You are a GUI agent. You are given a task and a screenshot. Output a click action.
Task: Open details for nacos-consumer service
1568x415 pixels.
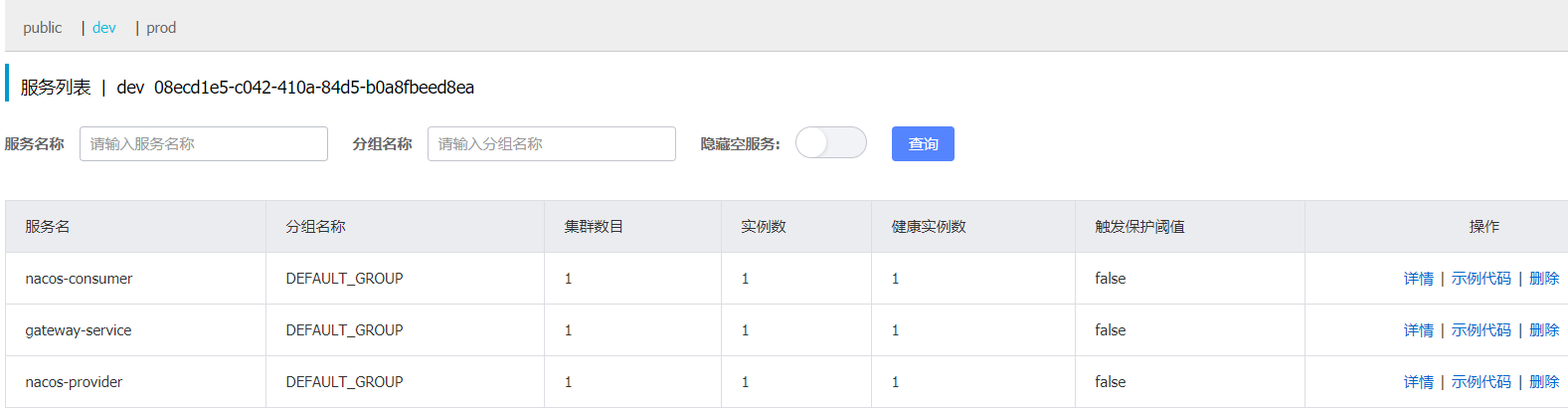pos(1418,279)
